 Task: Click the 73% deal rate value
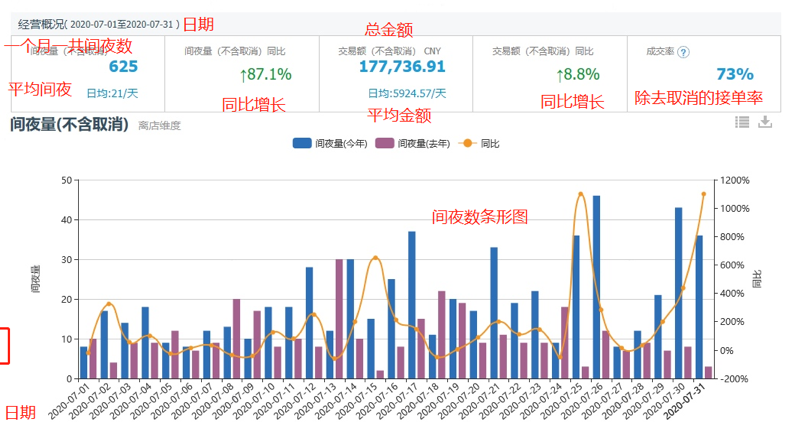tap(735, 75)
